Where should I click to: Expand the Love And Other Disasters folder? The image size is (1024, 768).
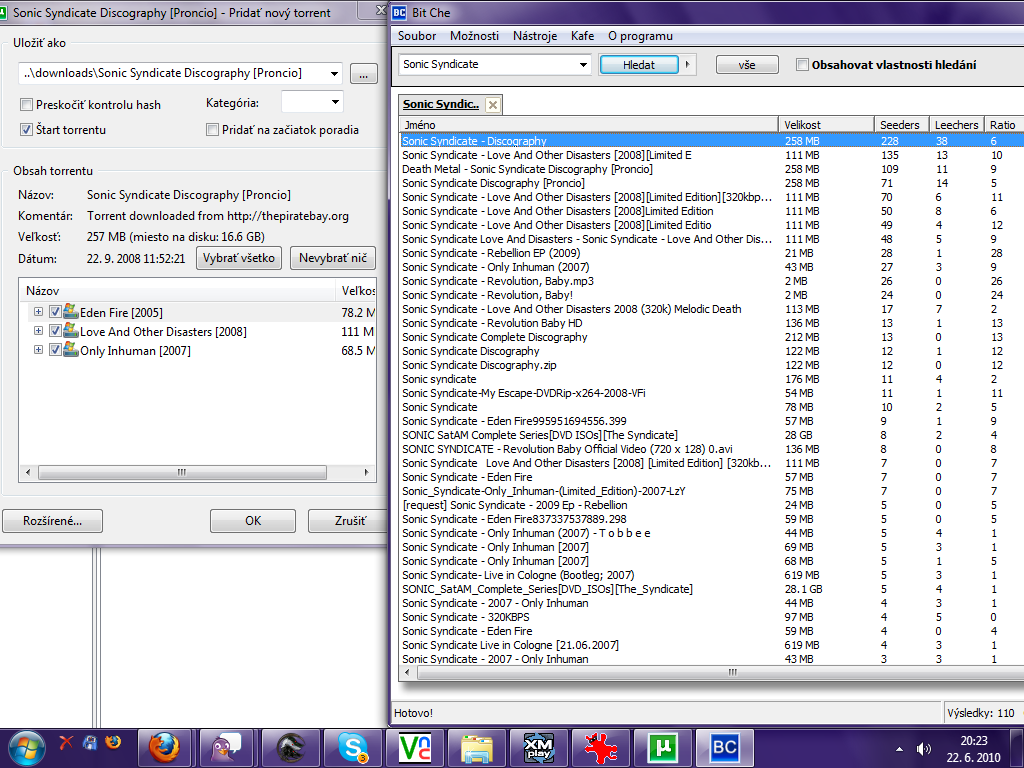38,331
